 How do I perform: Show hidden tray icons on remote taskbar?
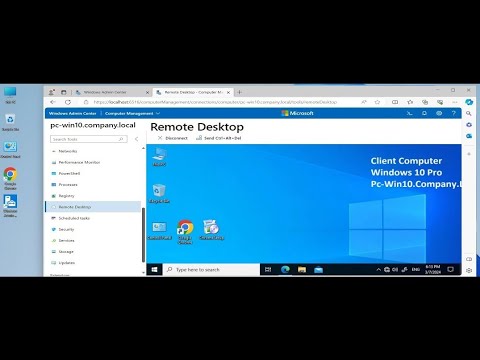[x=378, y=270]
